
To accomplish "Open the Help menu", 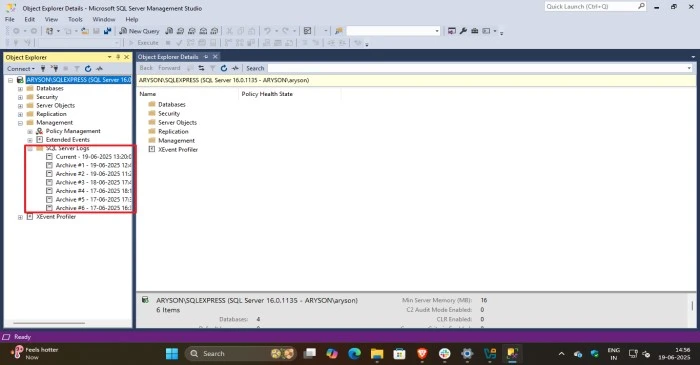I will point(132,19).
